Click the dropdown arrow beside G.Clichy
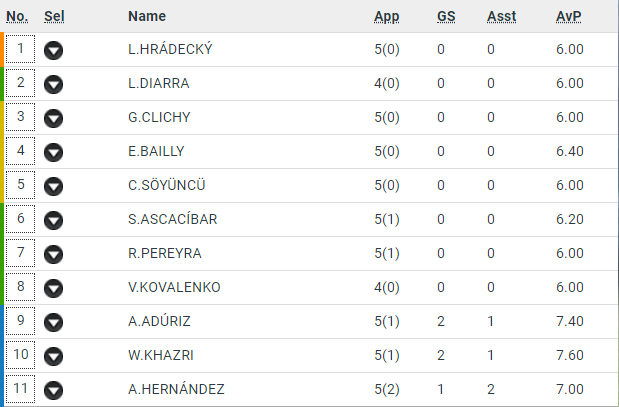The height and width of the screenshot is (407, 619). click(54, 118)
